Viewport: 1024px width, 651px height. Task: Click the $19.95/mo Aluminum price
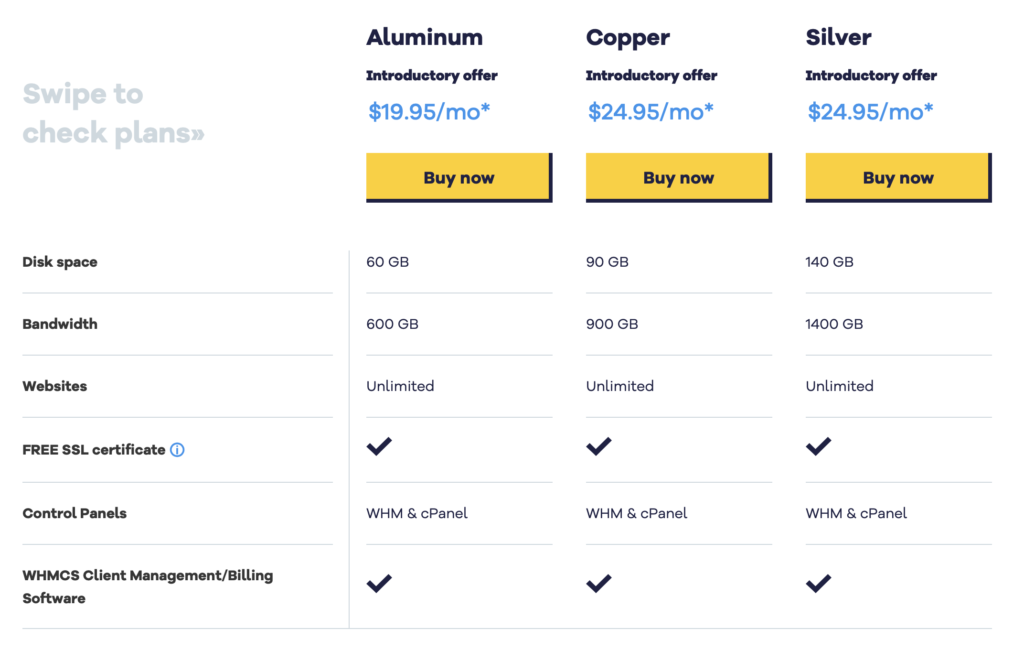[x=428, y=112]
